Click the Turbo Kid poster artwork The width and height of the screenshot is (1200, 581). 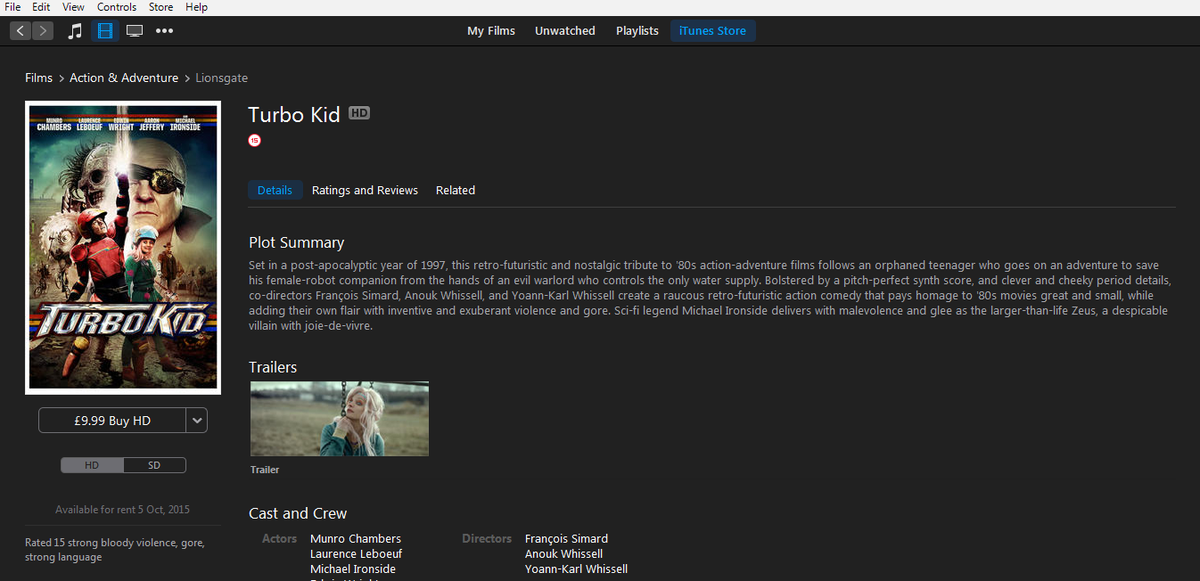(x=123, y=246)
